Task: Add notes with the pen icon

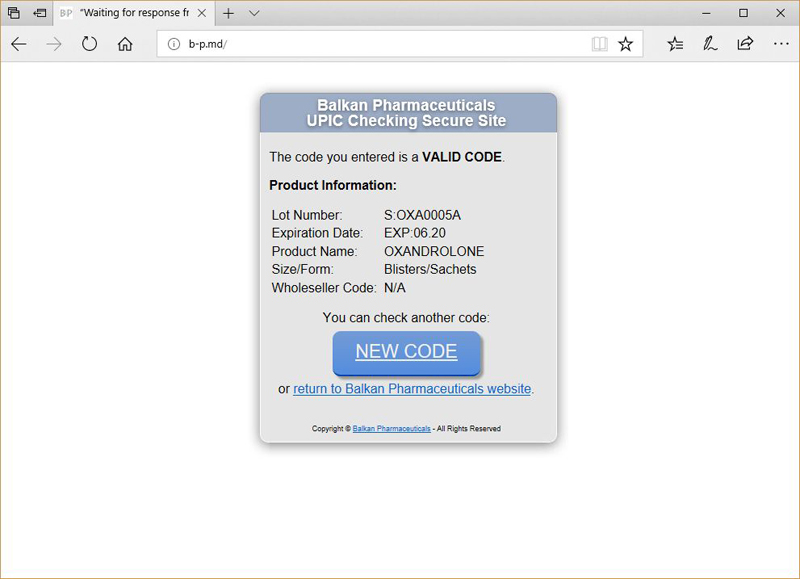Action: [710, 44]
